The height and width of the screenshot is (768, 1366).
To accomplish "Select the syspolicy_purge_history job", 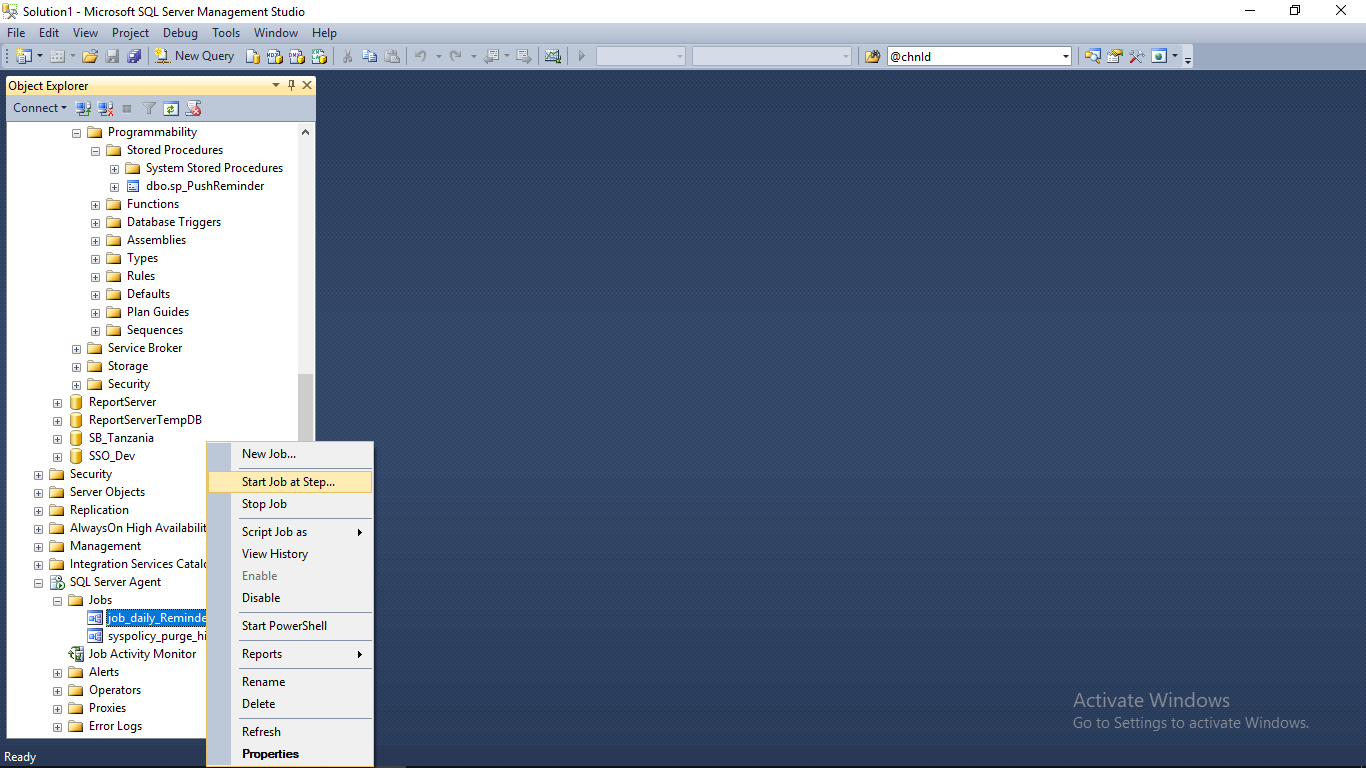I will (157, 636).
